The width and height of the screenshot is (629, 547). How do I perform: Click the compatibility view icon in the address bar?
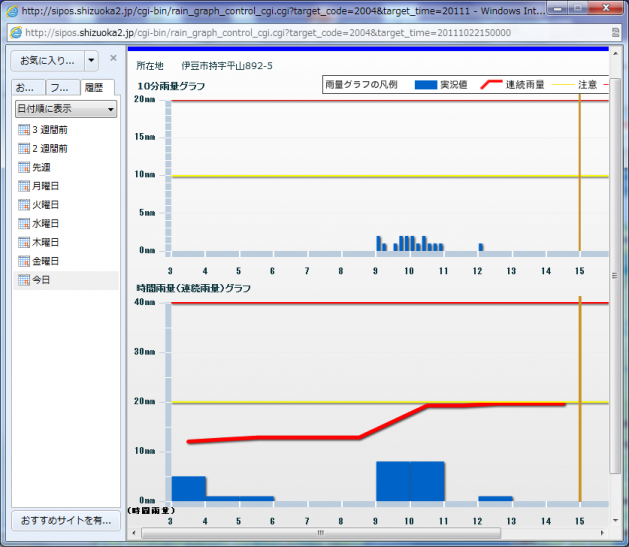[615, 32]
